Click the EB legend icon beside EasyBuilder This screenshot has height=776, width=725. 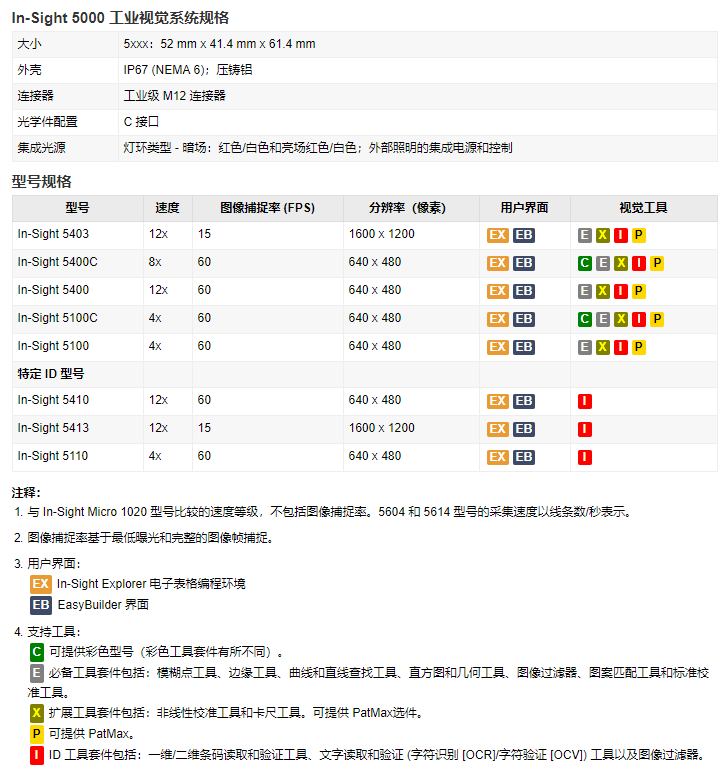click(x=41, y=604)
